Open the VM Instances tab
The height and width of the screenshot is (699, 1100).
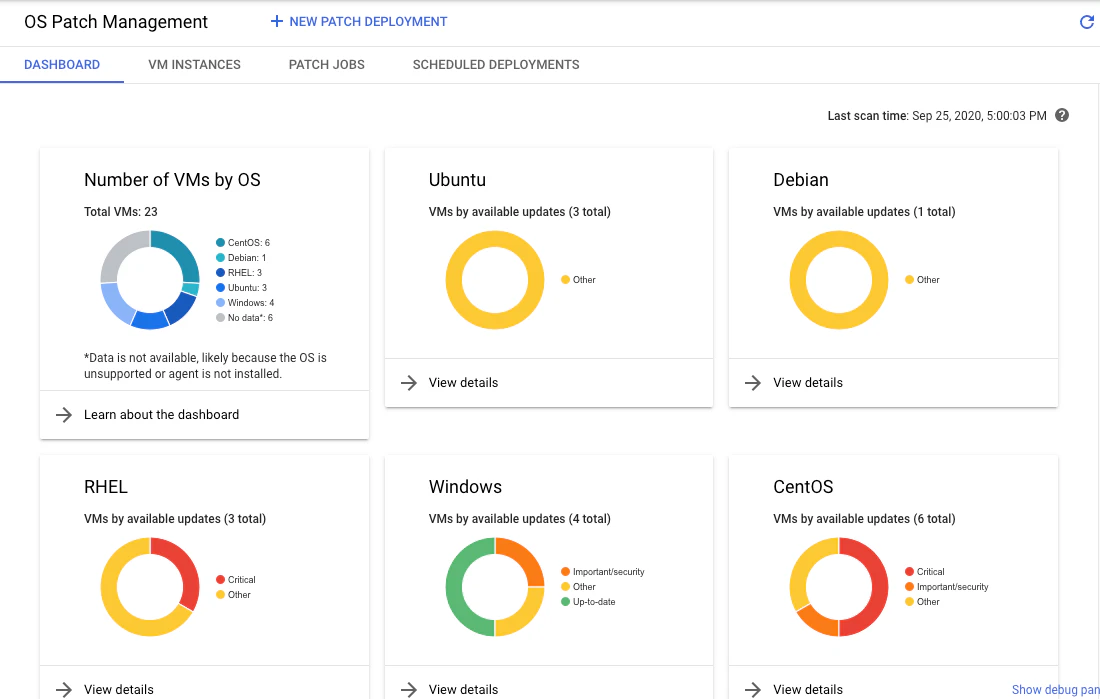tap(194, 65)
